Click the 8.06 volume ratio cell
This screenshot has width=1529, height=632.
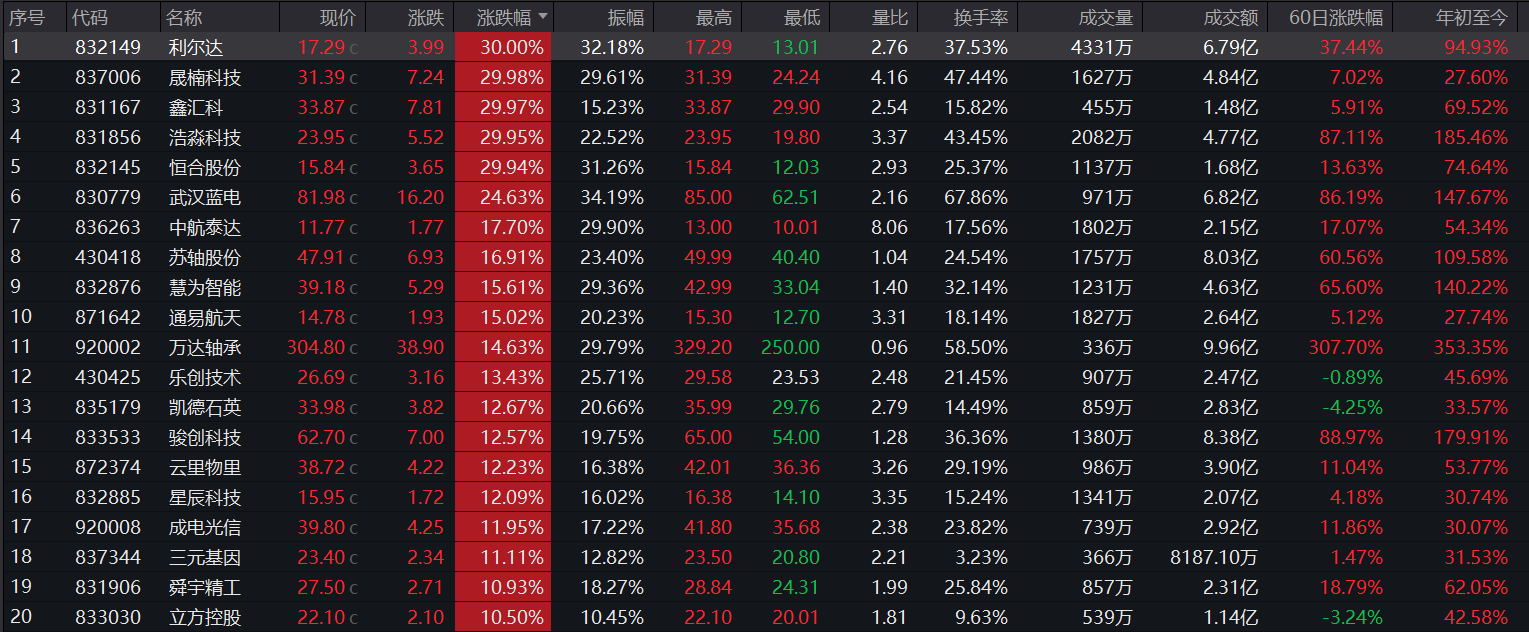click(x=889, y=227)
